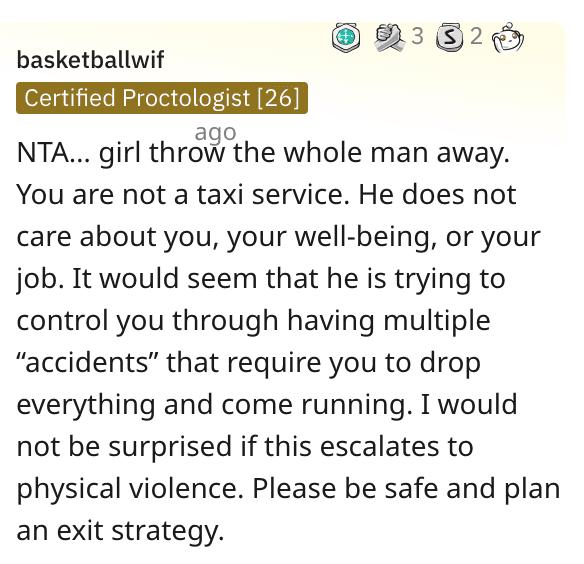Click the Helpful award count of 3
Viewport: 584px width, 564px height.
418,37
